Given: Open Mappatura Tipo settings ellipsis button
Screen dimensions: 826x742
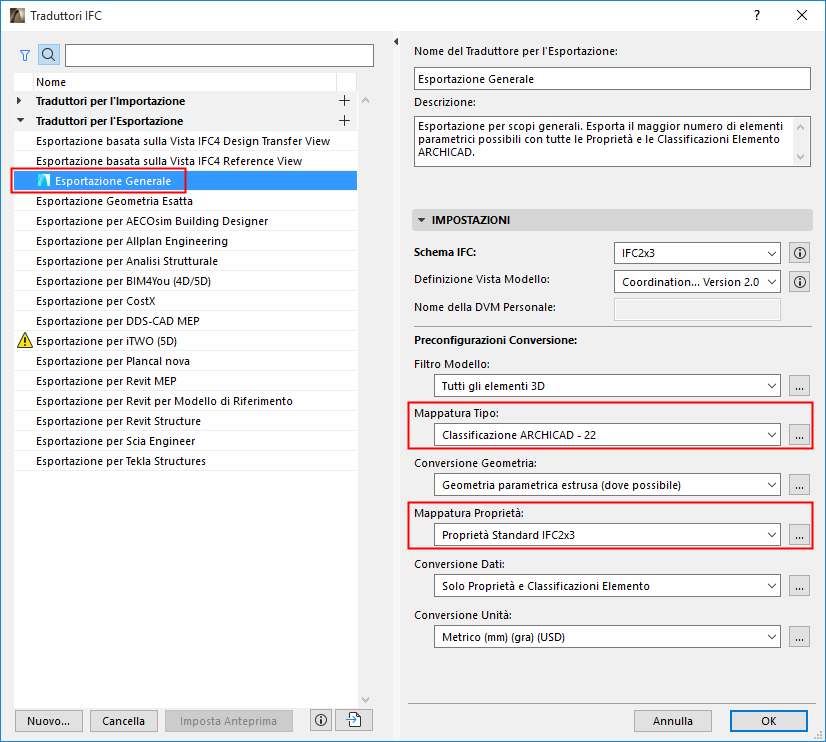Looking at the screenshot, I should [799, 435].
